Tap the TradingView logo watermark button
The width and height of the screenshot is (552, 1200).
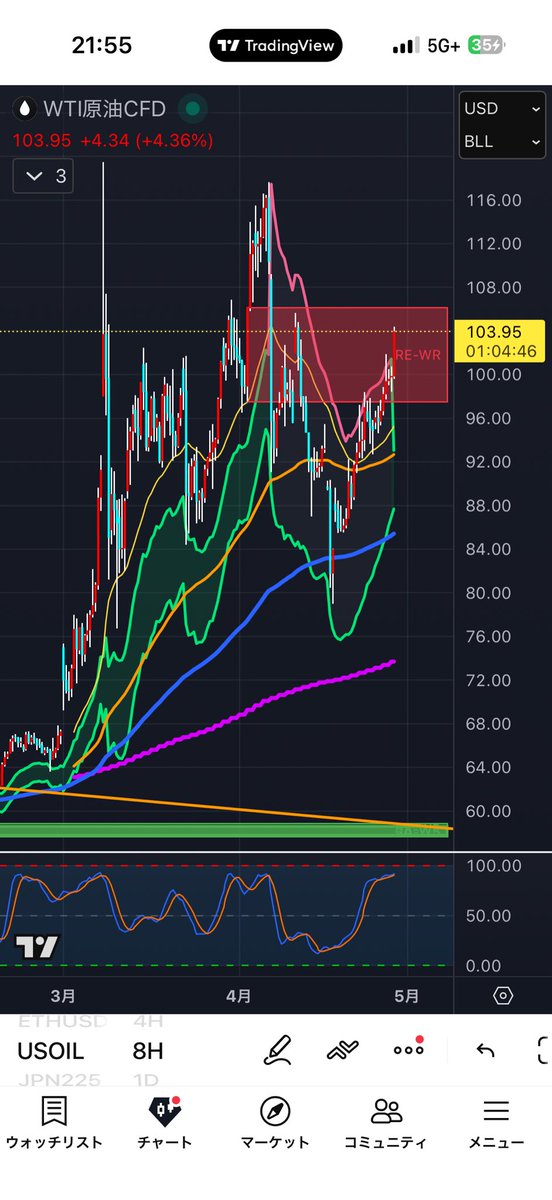click(37, 946)
